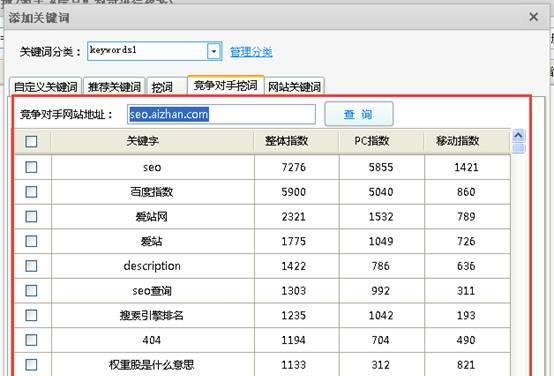Click the 移动指数 column header
The image size is (554, 376).
(x=466, y=141)
